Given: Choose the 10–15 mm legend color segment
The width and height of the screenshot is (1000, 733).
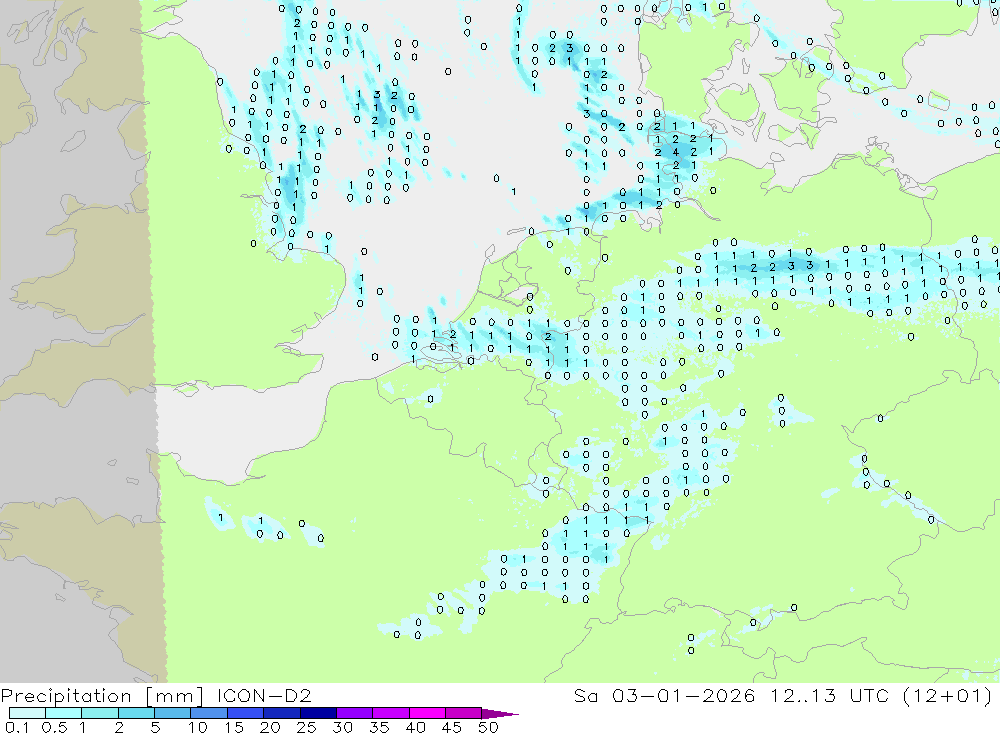Looking at the screenshot, I should (x=209, y=713).
